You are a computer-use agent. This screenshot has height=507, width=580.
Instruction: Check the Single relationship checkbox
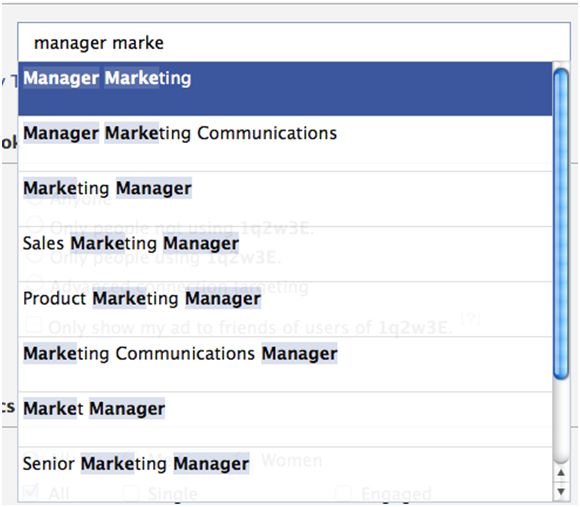tap(130, 492)
